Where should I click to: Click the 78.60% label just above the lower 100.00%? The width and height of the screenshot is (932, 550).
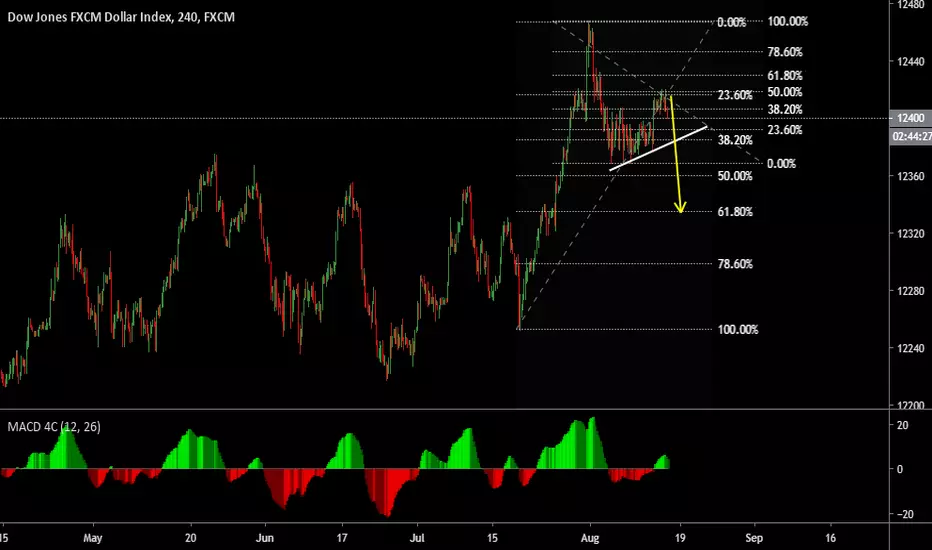pos(735,264)
